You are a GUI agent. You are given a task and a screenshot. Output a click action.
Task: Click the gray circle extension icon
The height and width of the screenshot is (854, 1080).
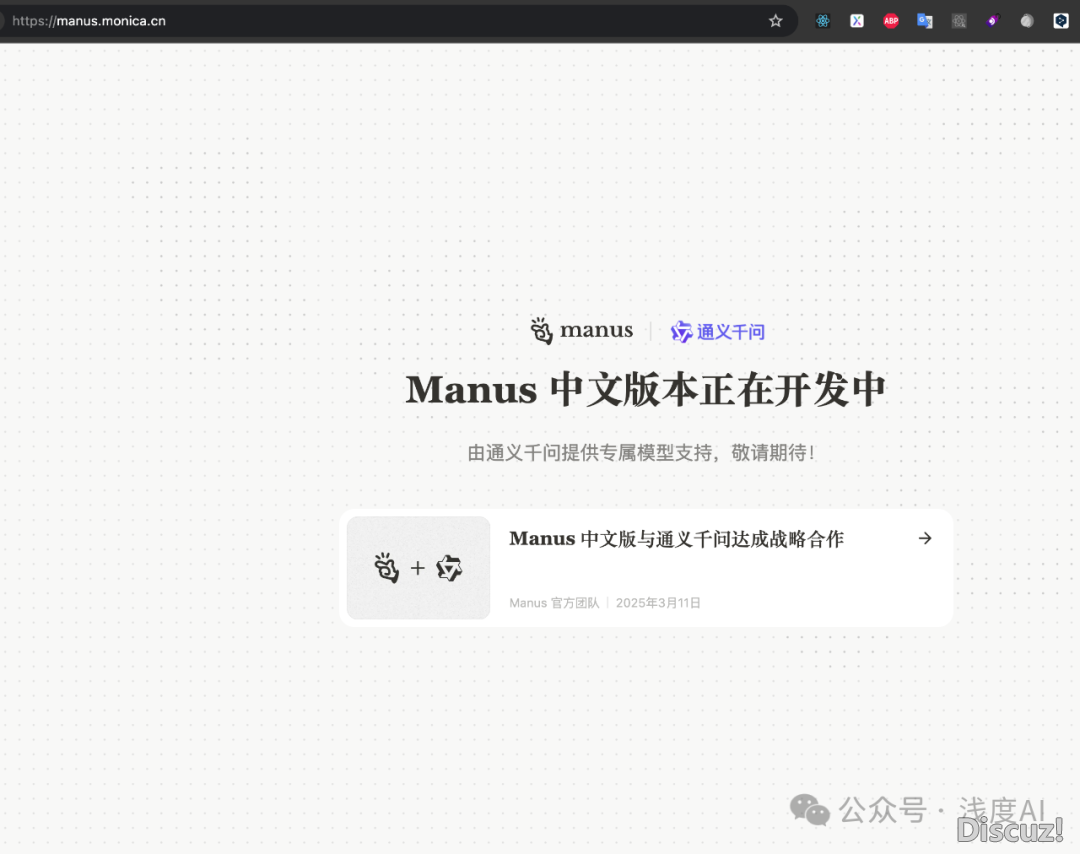pyautogui.click(x=1027, y=21)
